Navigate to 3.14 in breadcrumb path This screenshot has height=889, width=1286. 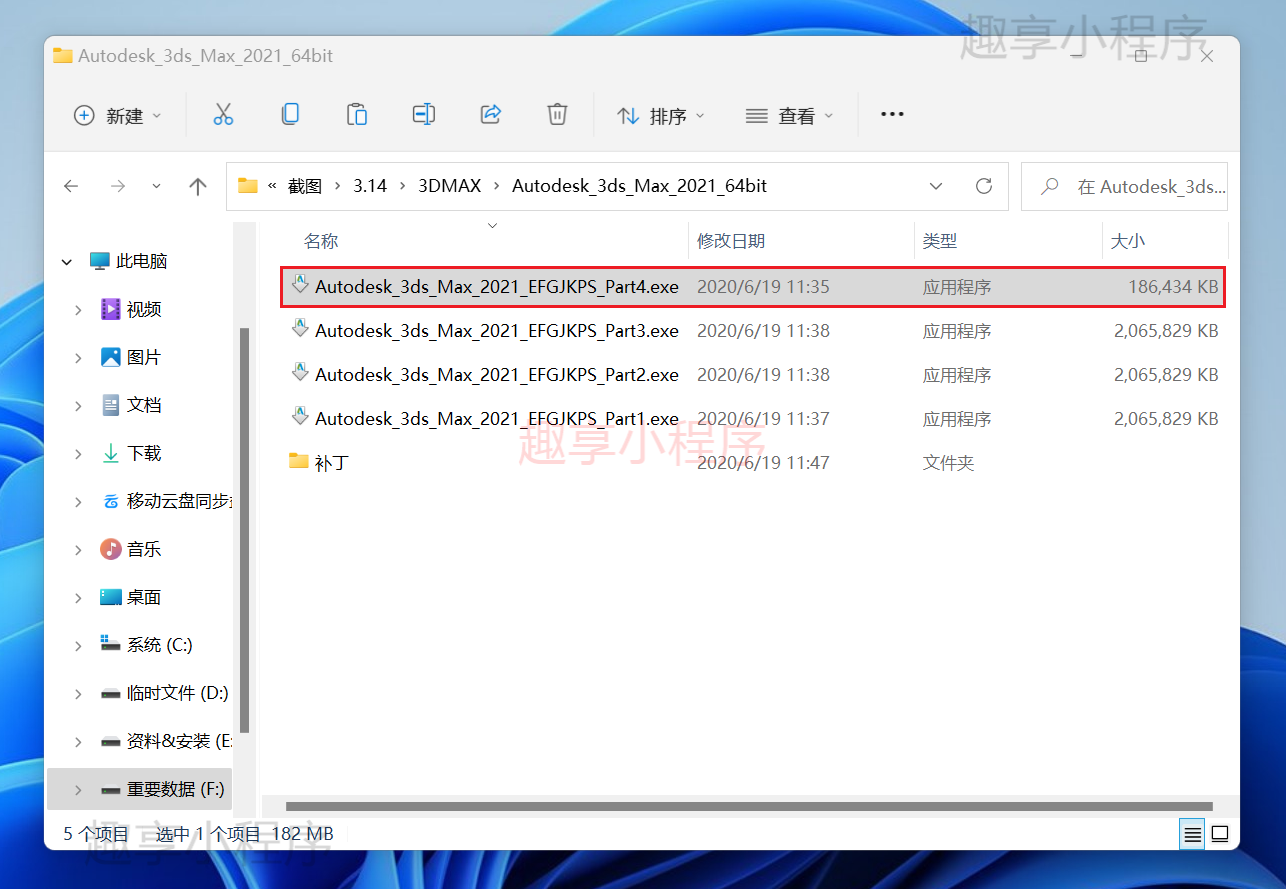coord(370,186)
